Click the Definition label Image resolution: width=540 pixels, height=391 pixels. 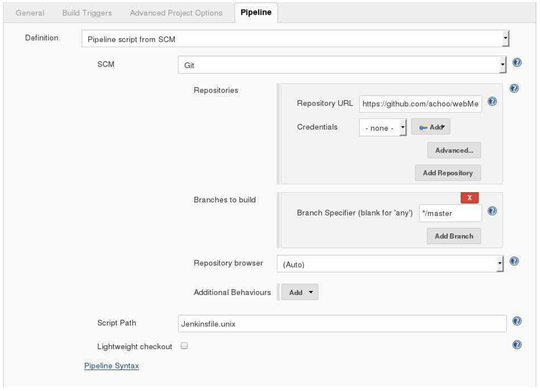coord(41,38)
